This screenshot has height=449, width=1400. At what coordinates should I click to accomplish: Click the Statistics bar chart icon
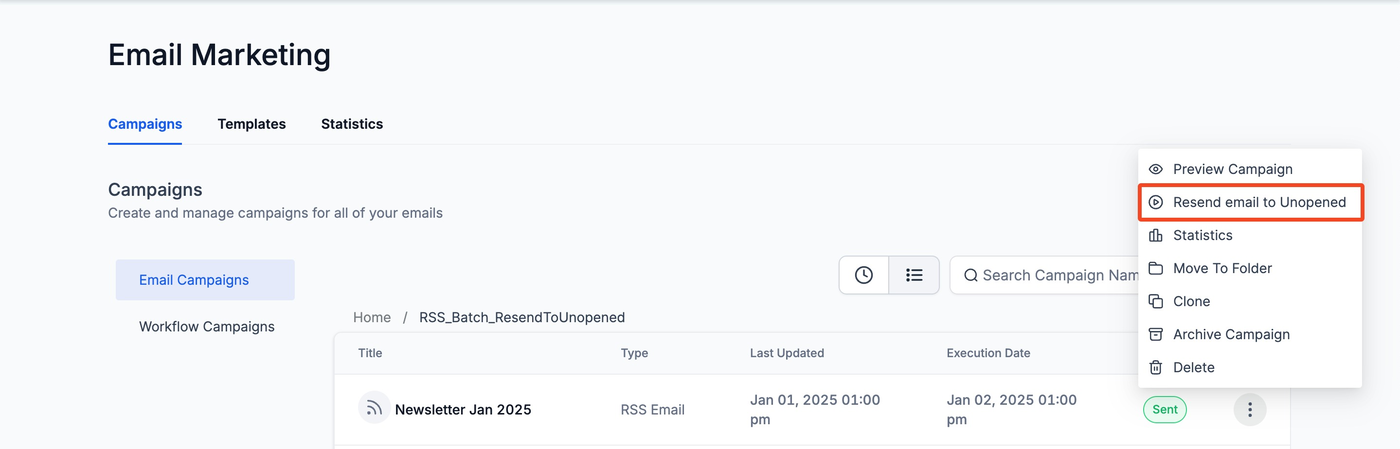tap(1156, 235)
